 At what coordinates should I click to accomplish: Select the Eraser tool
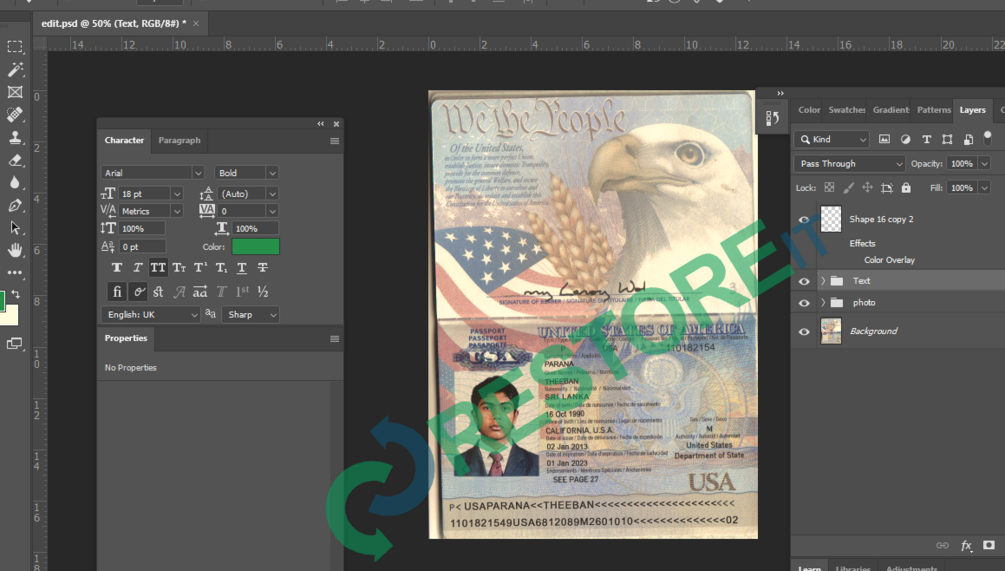tap(15, 160)
